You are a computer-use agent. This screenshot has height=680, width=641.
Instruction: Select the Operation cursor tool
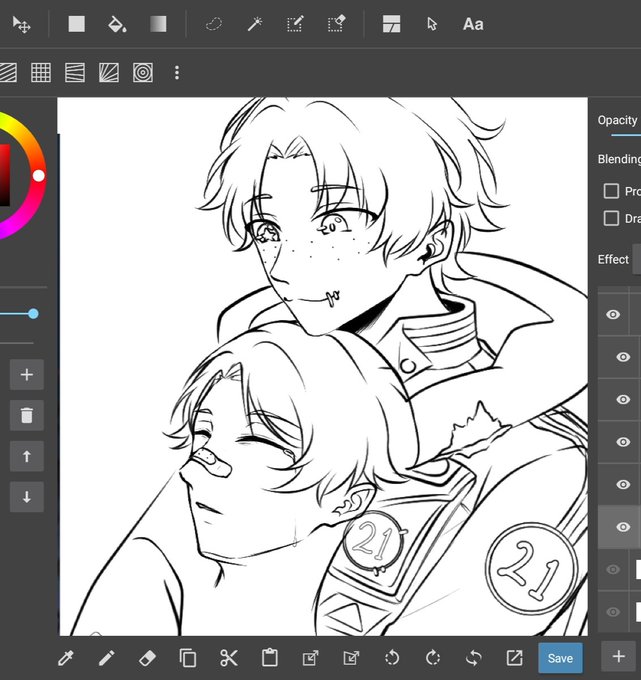[432, 24]
